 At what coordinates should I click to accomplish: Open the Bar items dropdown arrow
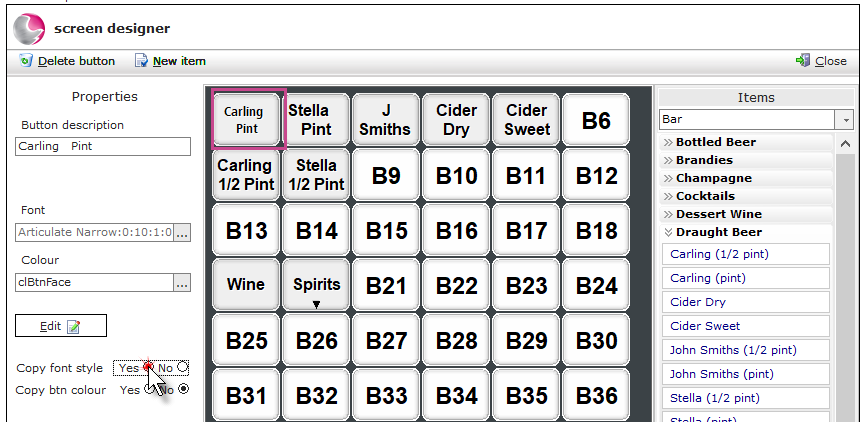[845, 119]
